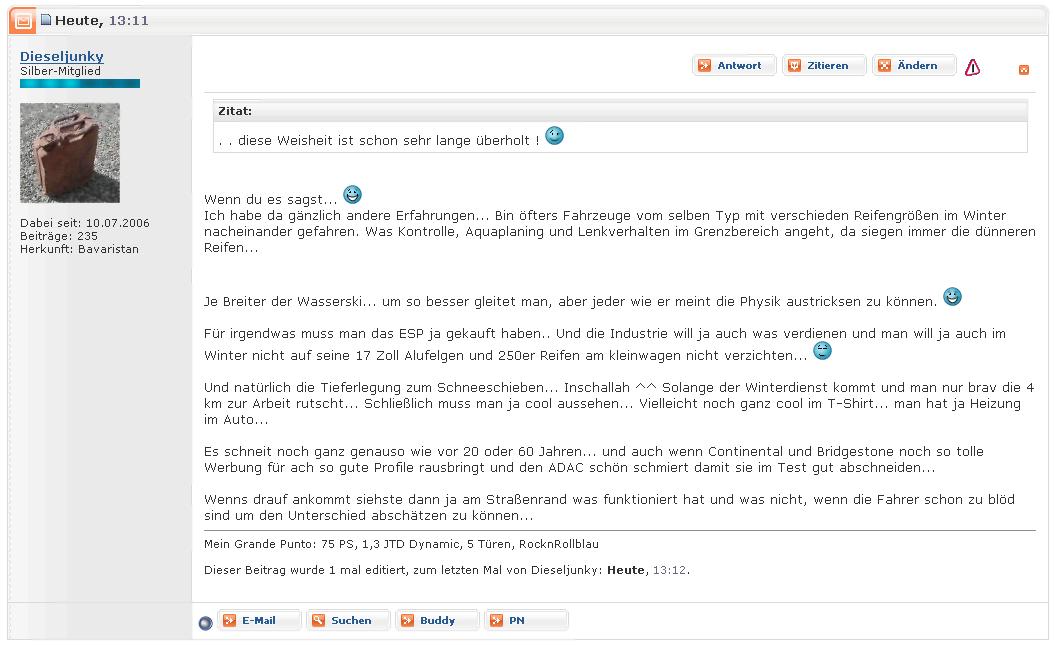
Task: Click small orange icon right of warning triangle
Action: tap(1023, 70)
